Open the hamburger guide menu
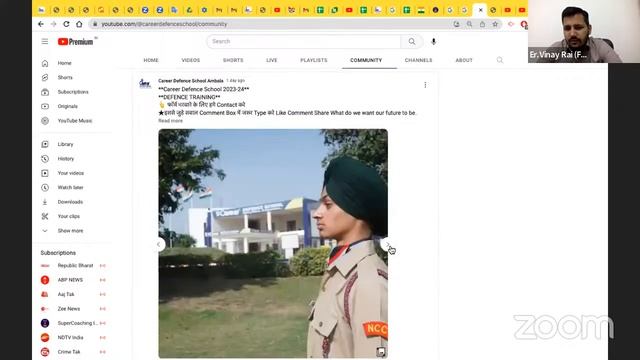 pyautogui.click(x=44, y=42)
